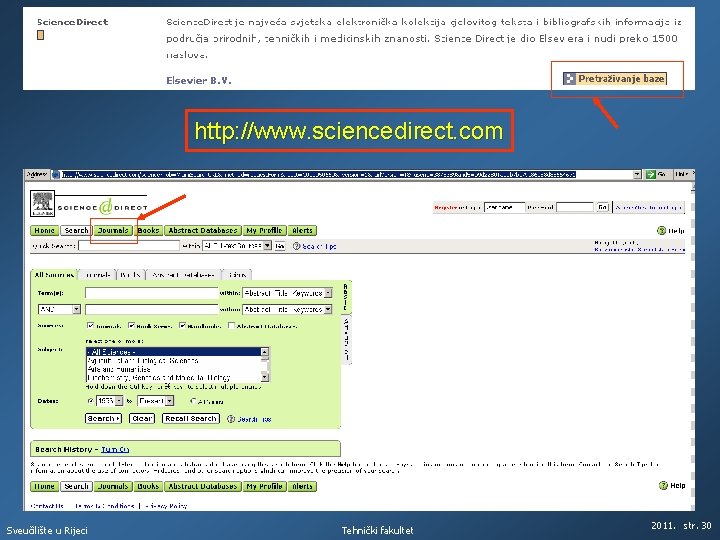Toggle the Handbooks source checkbox
Screen dimensions: 720x540
[182, 326]
